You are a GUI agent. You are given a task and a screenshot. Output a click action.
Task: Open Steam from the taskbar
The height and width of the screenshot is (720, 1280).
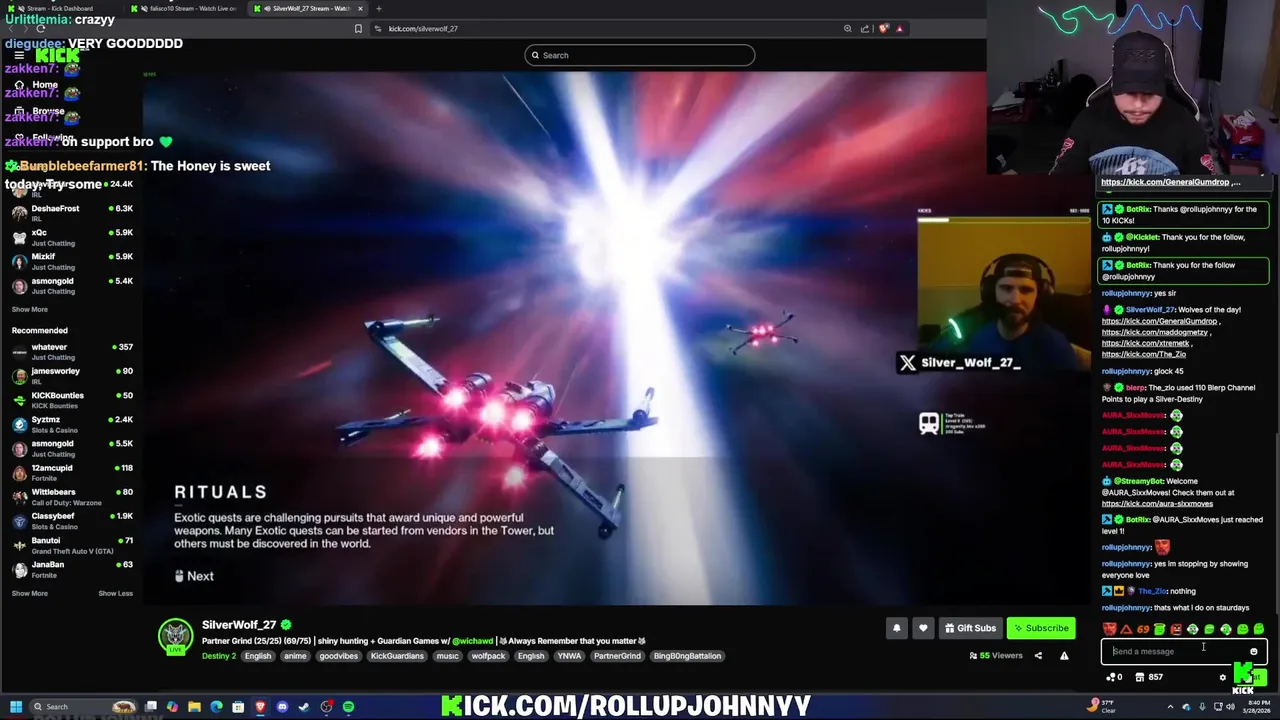tap(304, 707)
